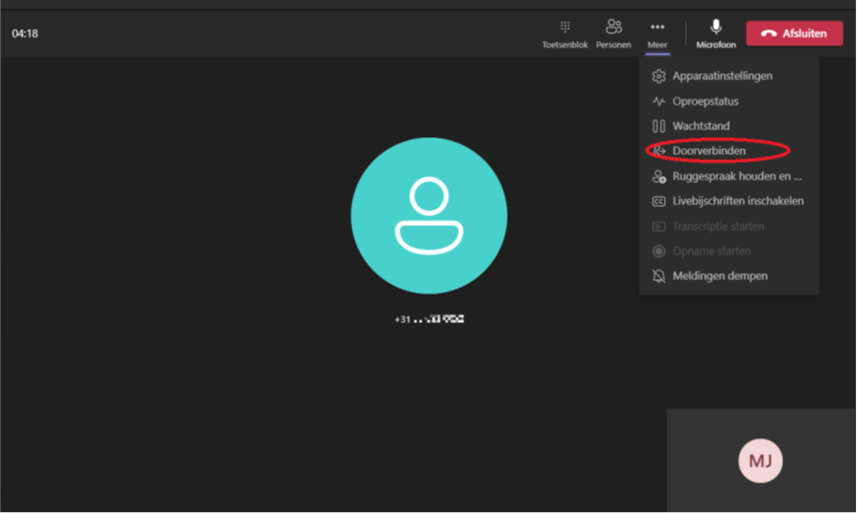Put the call on Wachtstand

[701, 126]
